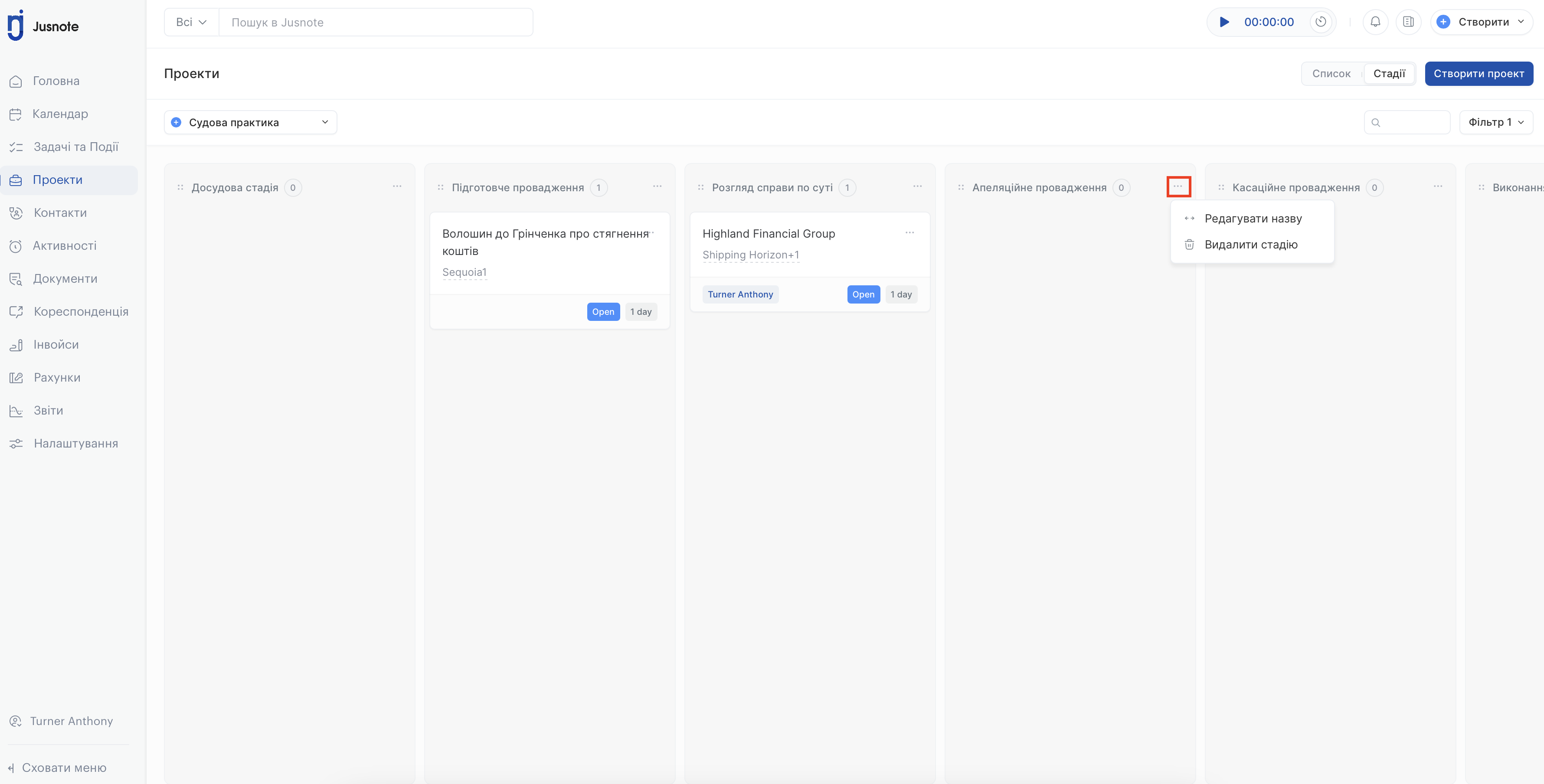This screenshot has height=784, width=1544.
Task: Focus the Пошук в Jusnote search field
Action: tap(376, 22)
